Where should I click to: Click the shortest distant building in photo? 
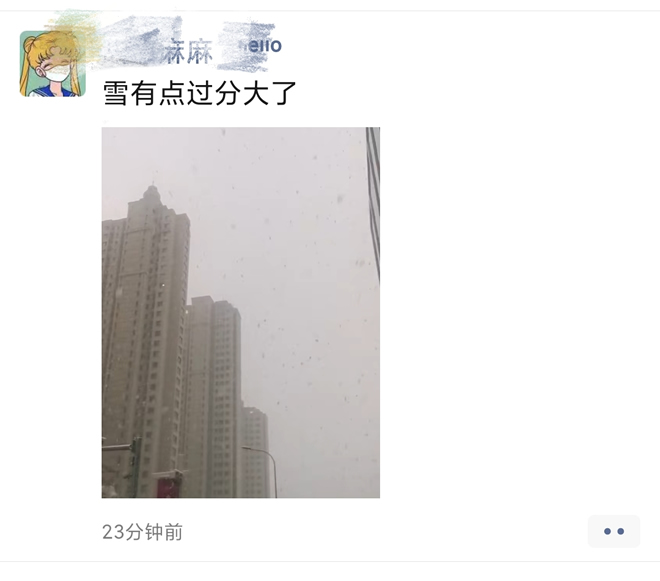pos(255,452)
